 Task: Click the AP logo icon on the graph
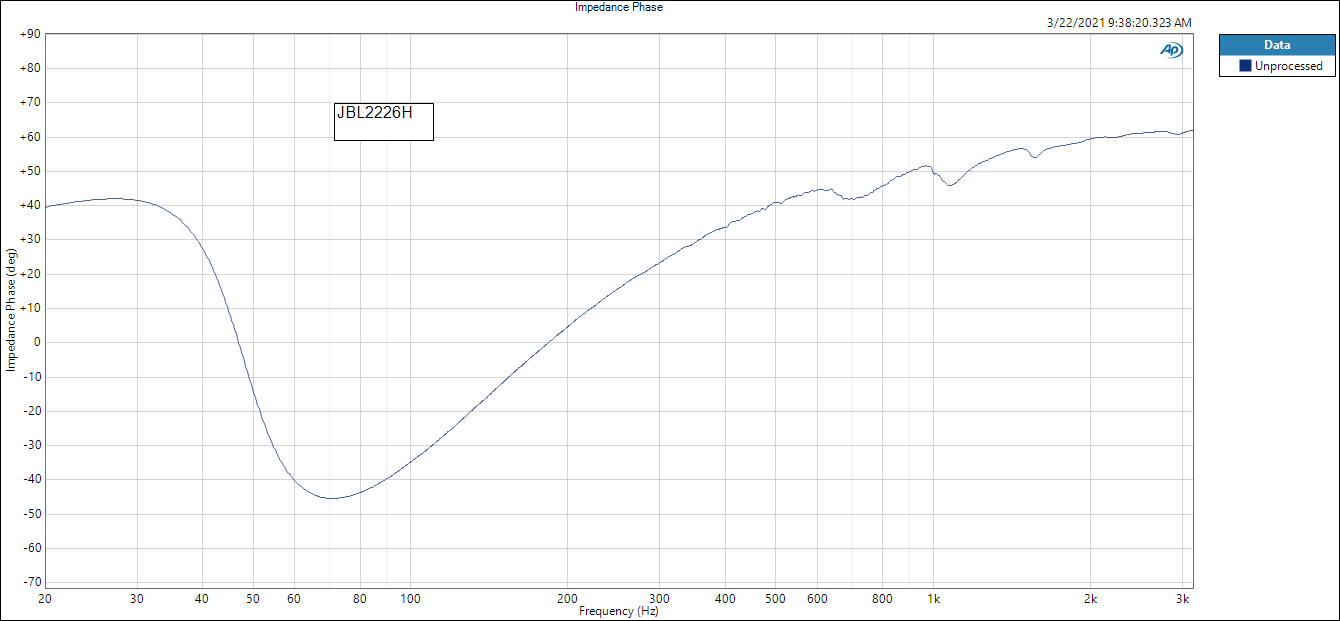pos(1171,49)
